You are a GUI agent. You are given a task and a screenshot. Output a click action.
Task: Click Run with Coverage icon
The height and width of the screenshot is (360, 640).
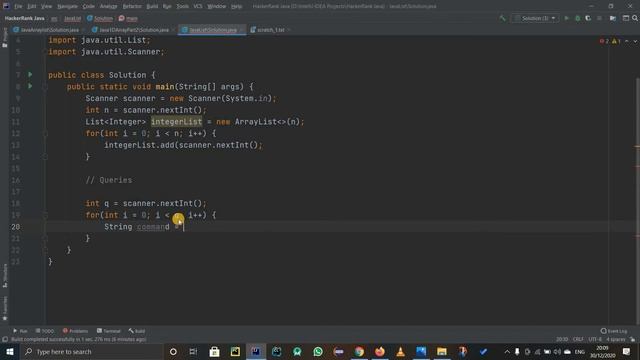588,18
